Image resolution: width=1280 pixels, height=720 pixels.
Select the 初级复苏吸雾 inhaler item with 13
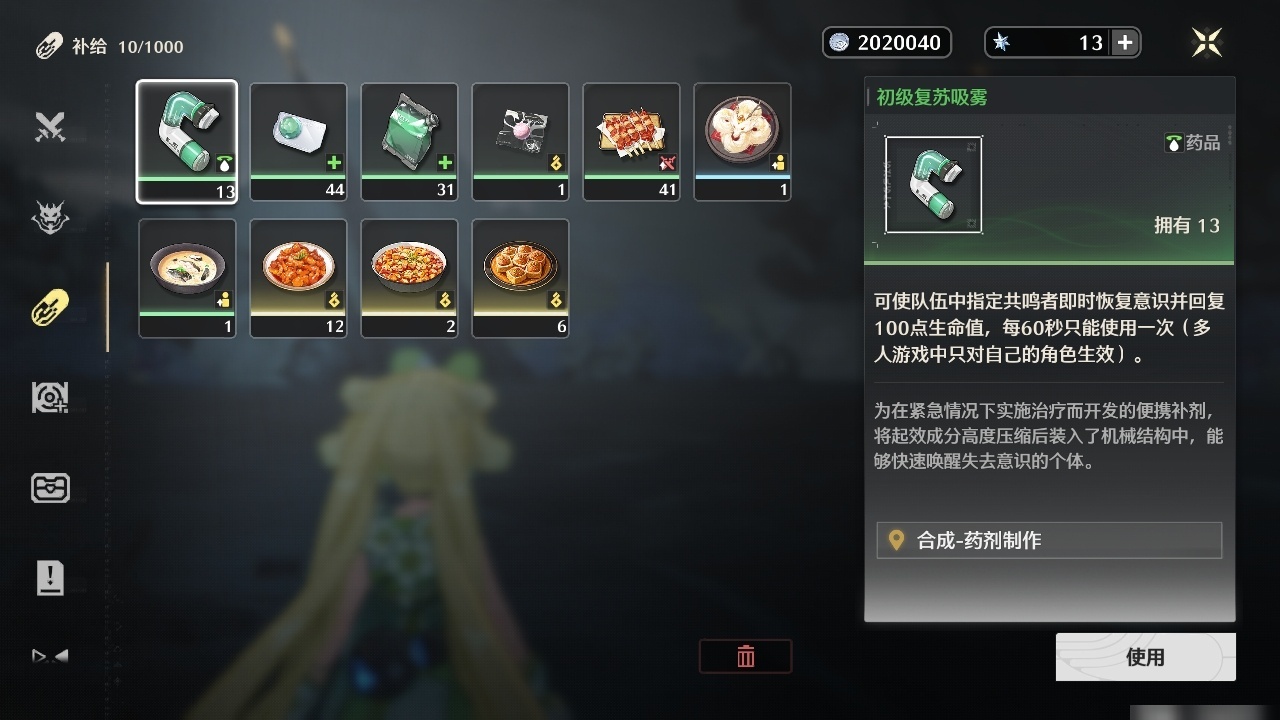[x=187, y=142]
